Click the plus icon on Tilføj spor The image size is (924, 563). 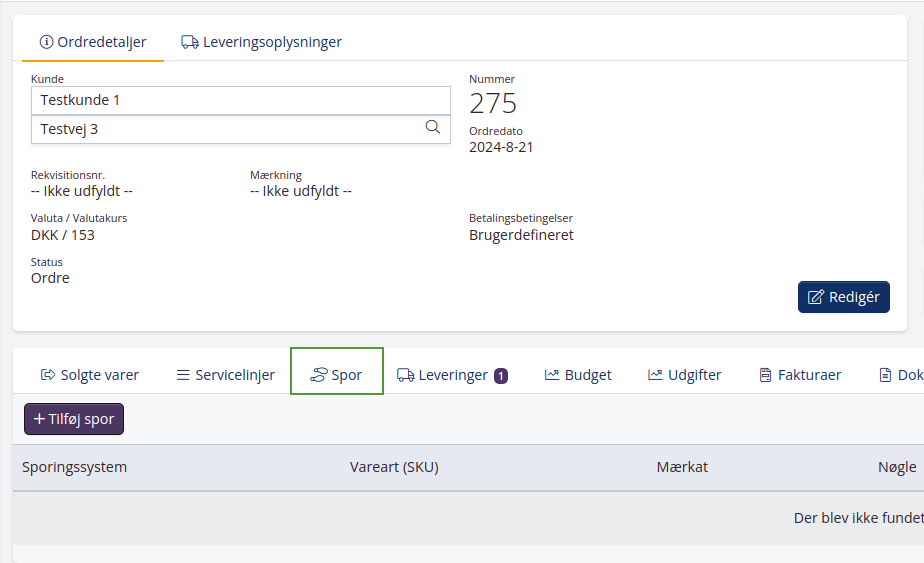(x=39, y=419)
